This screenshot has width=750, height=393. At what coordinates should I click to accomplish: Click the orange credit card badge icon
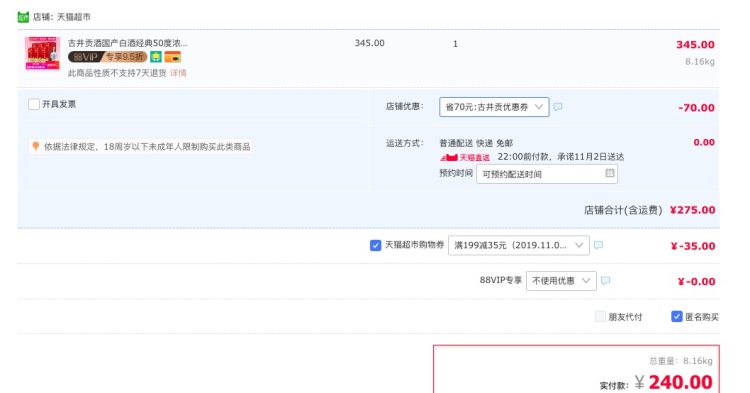pyautogui.click(x=173, y=57)
